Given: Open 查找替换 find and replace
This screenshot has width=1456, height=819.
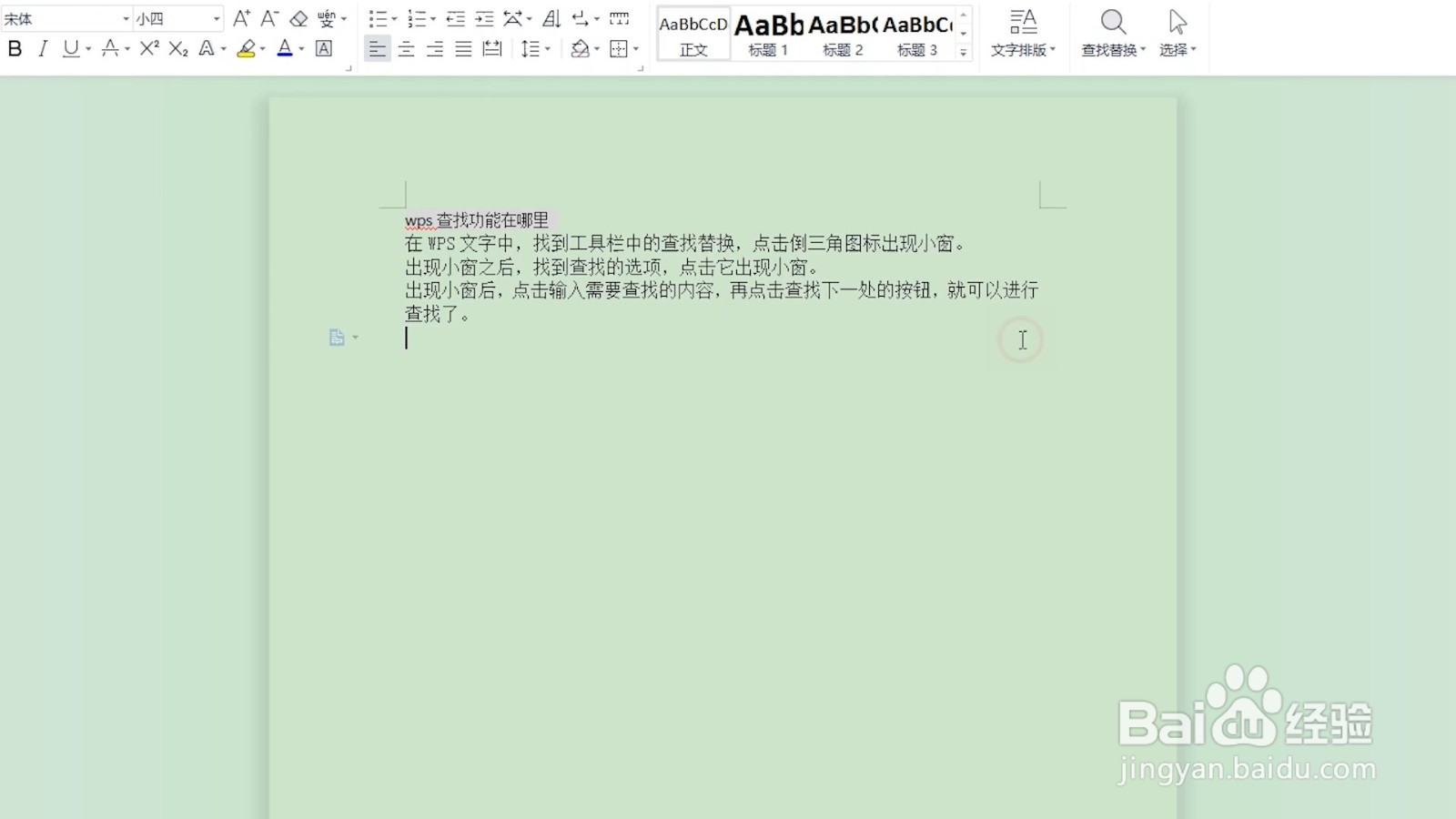Looking at the screenshot, I should [1113, 34].
